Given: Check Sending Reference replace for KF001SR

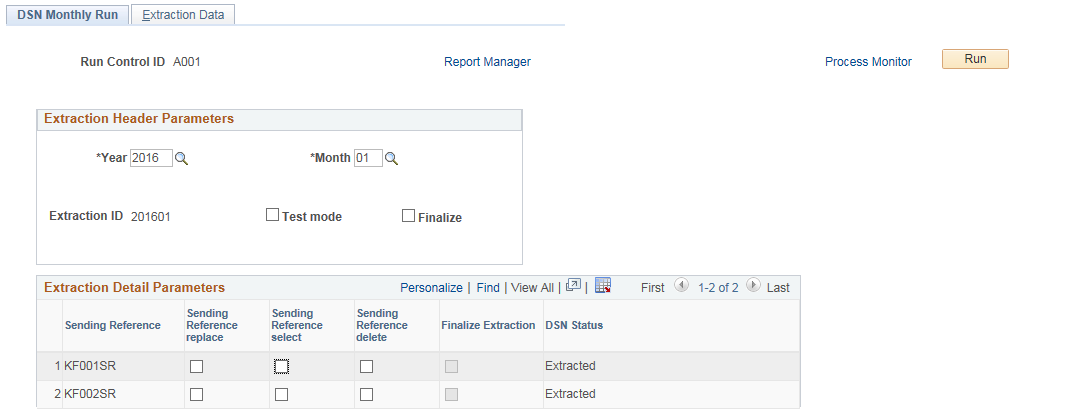Looking at the screenshot, I should coord(197,367).
